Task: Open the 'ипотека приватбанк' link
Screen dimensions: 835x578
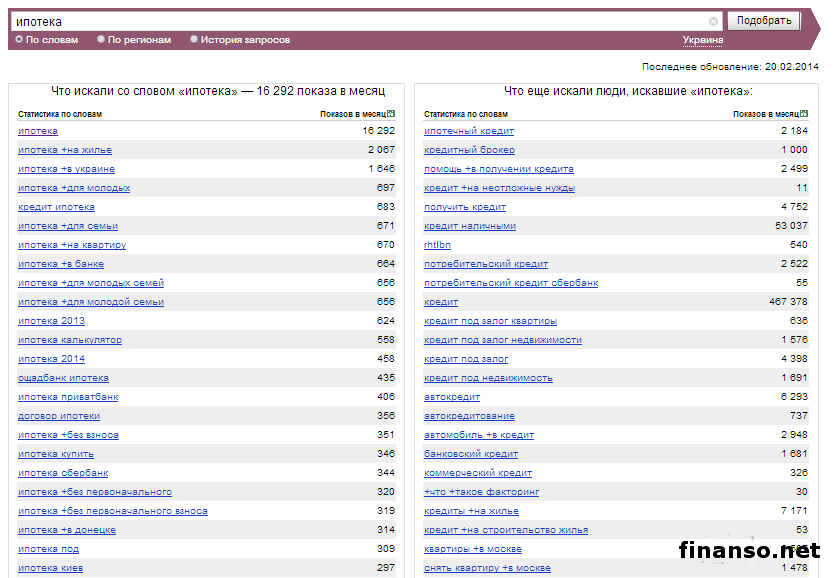Action: tap(68, 397)
